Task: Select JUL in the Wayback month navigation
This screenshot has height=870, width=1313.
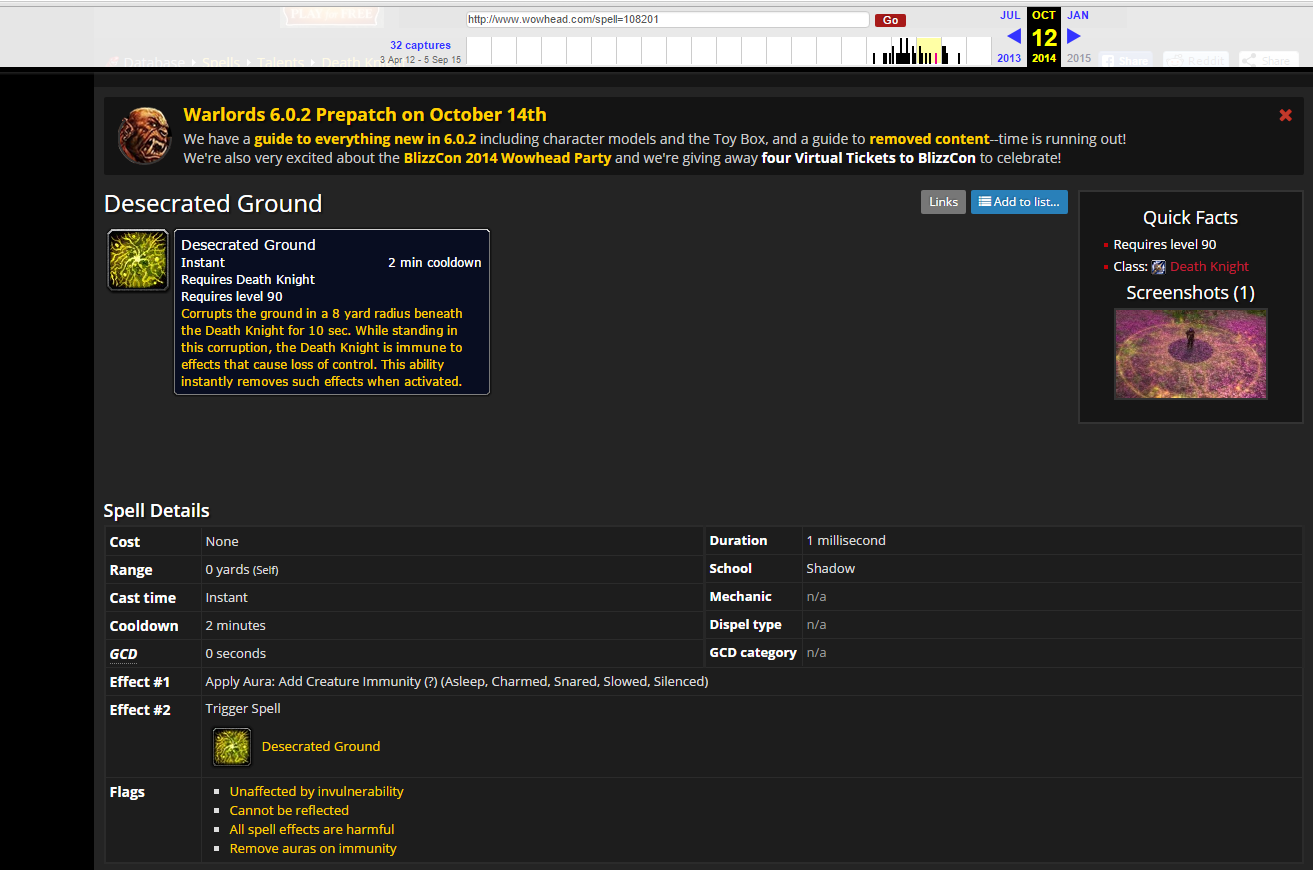Action: [1010, 15]
